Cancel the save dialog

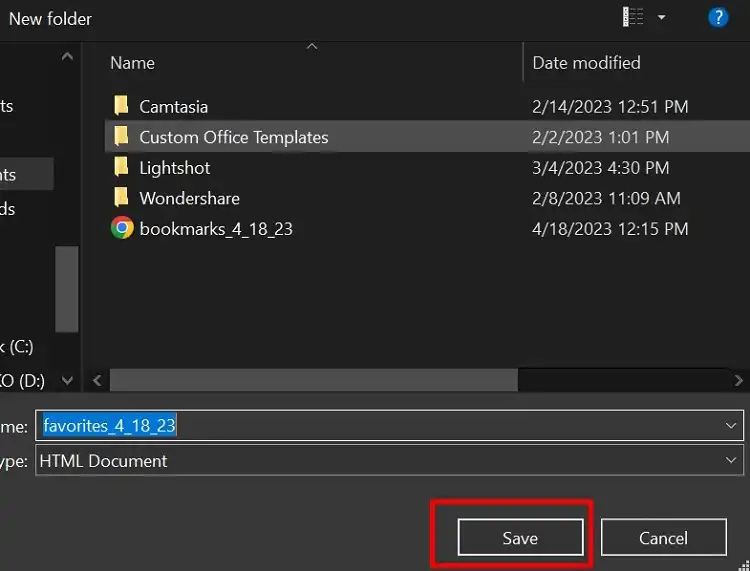(663, 538)
